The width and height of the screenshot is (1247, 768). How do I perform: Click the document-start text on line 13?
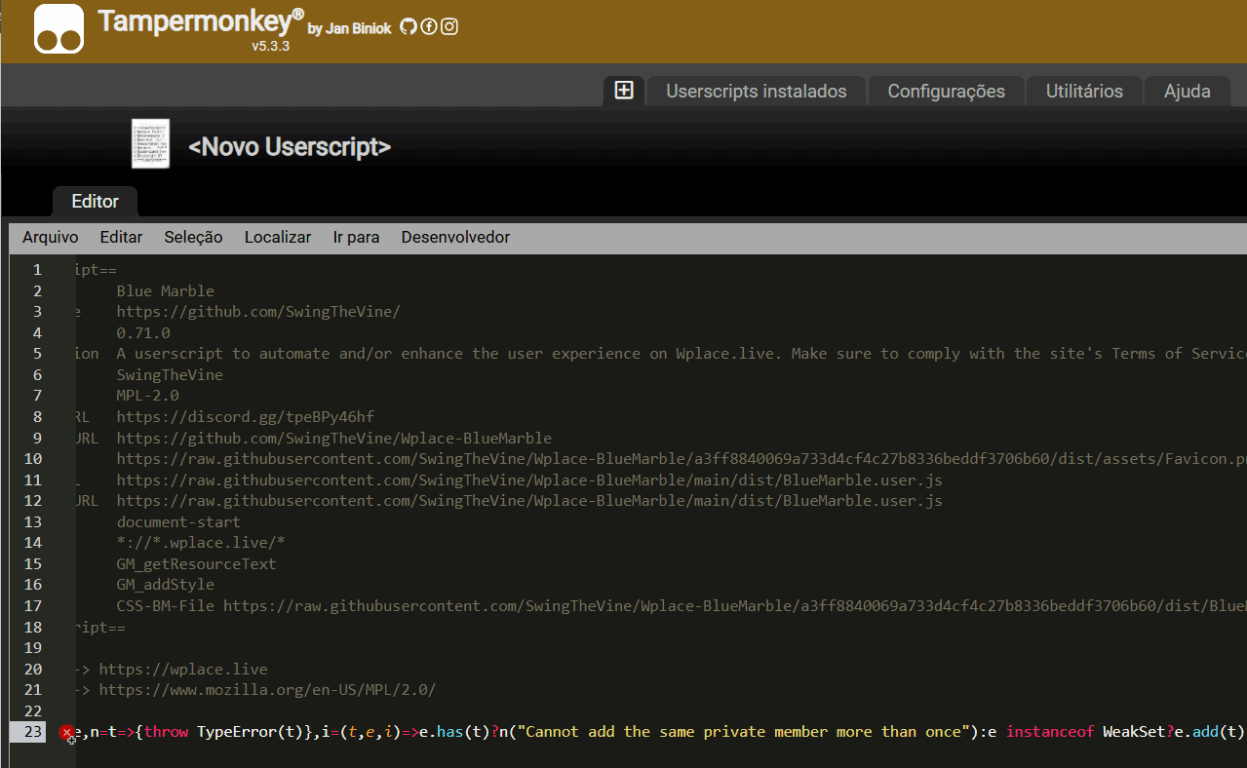(x=178, y=522)
